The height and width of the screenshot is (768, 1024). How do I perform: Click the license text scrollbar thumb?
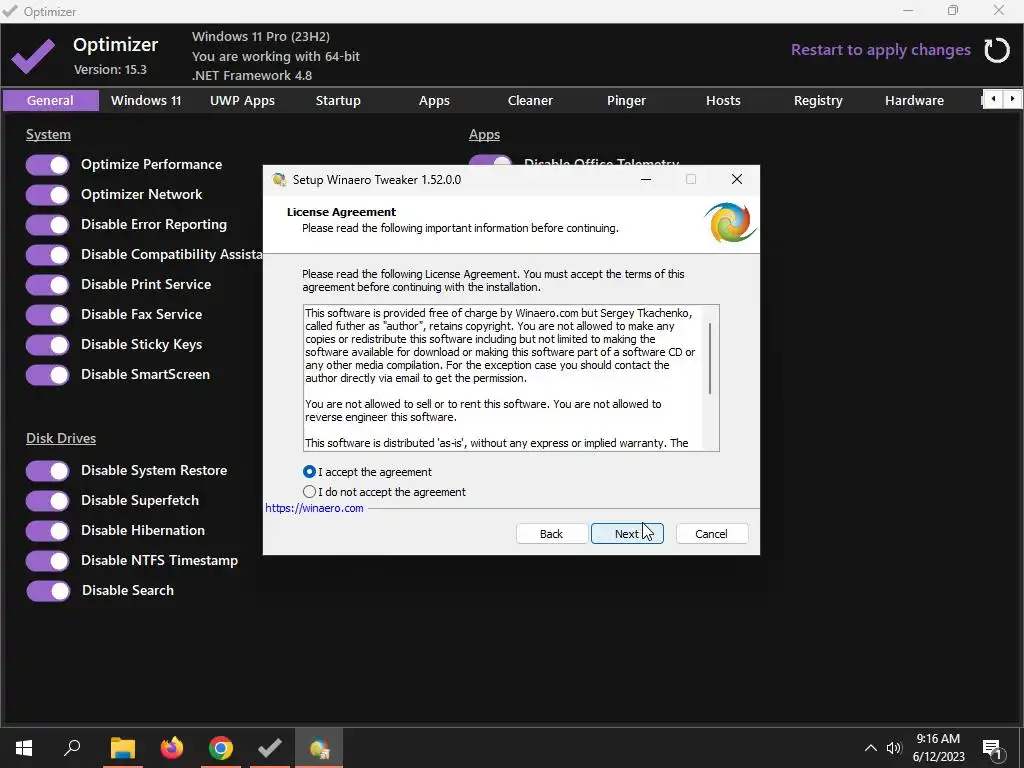(710, 358)
